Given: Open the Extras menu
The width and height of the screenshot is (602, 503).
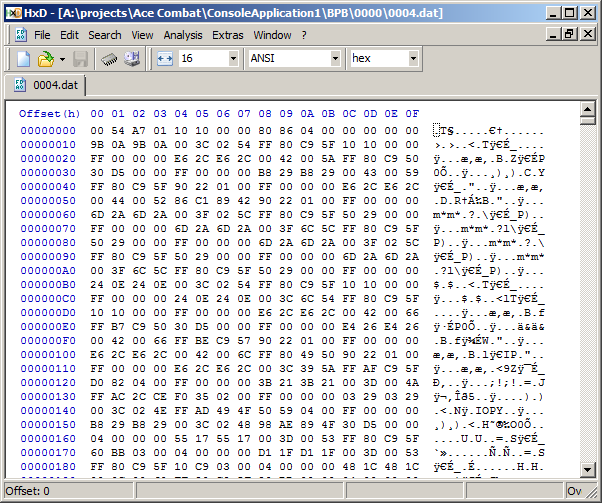Looking at the screenshot, I should [x=228, y=35].
